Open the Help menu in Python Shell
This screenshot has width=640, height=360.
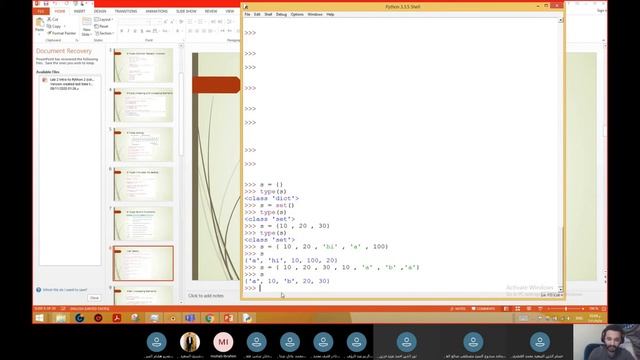(x=330, y=14)
